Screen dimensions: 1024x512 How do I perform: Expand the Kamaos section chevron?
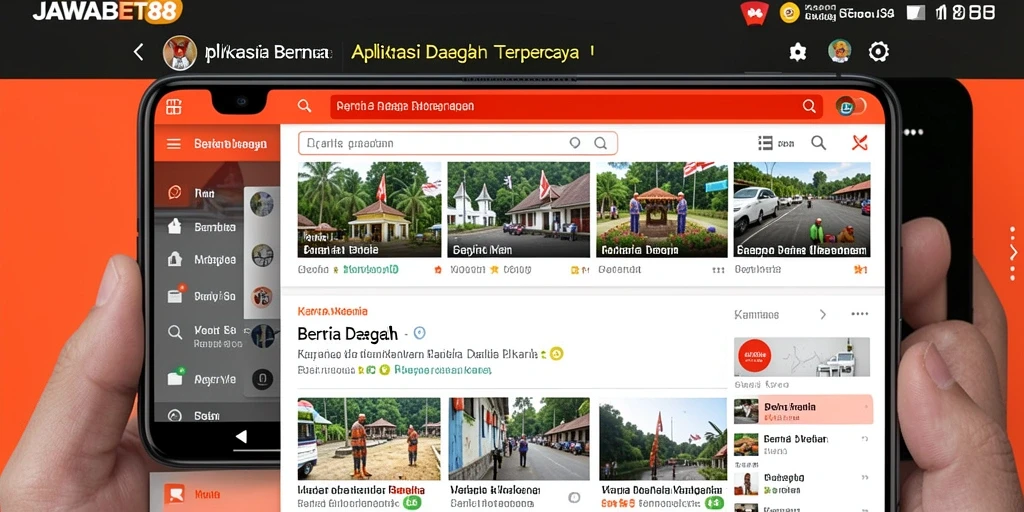[x=823, y=315]
